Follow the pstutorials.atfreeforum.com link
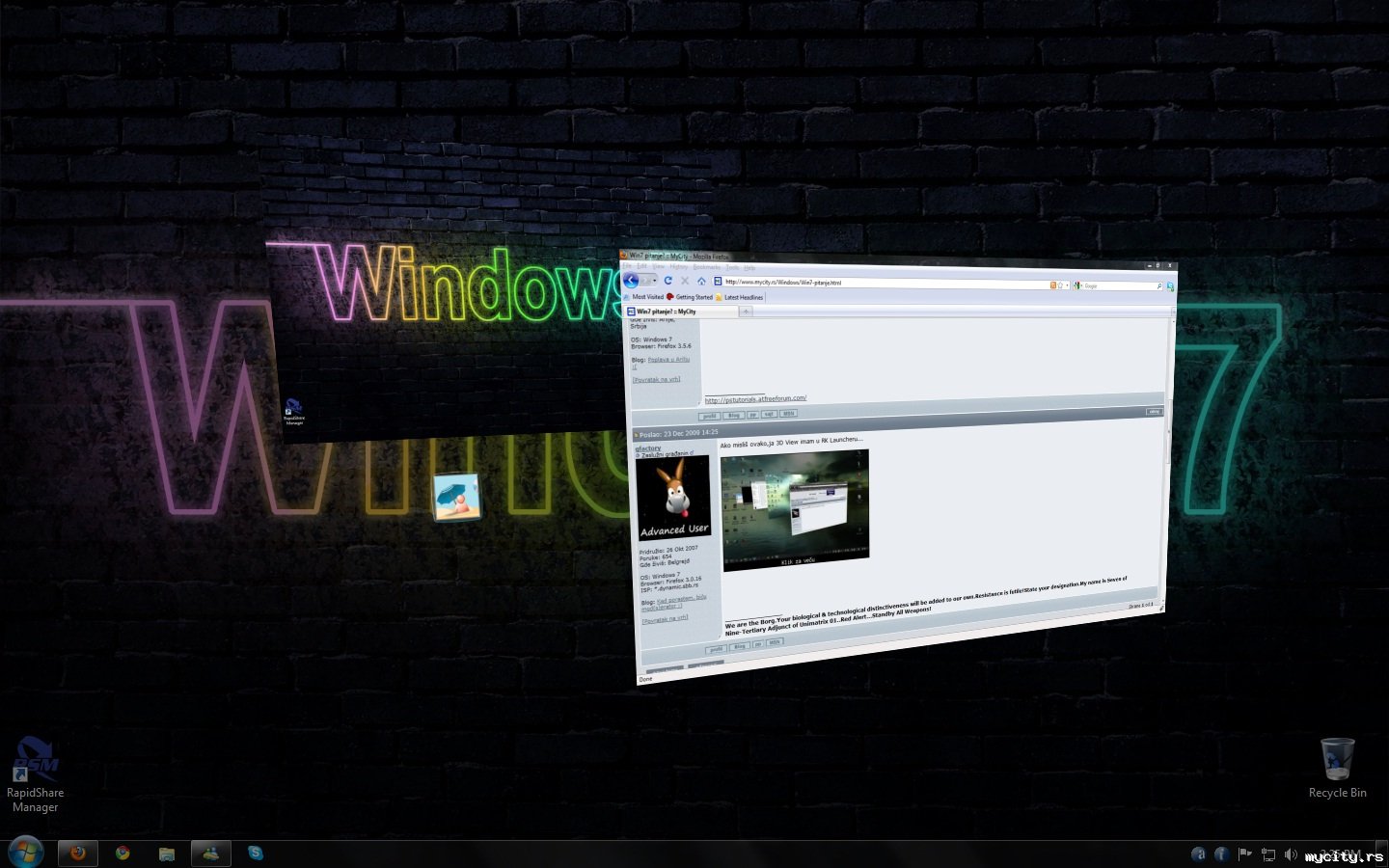This screenshot has width=1389, height=868. tap(755, 398)
